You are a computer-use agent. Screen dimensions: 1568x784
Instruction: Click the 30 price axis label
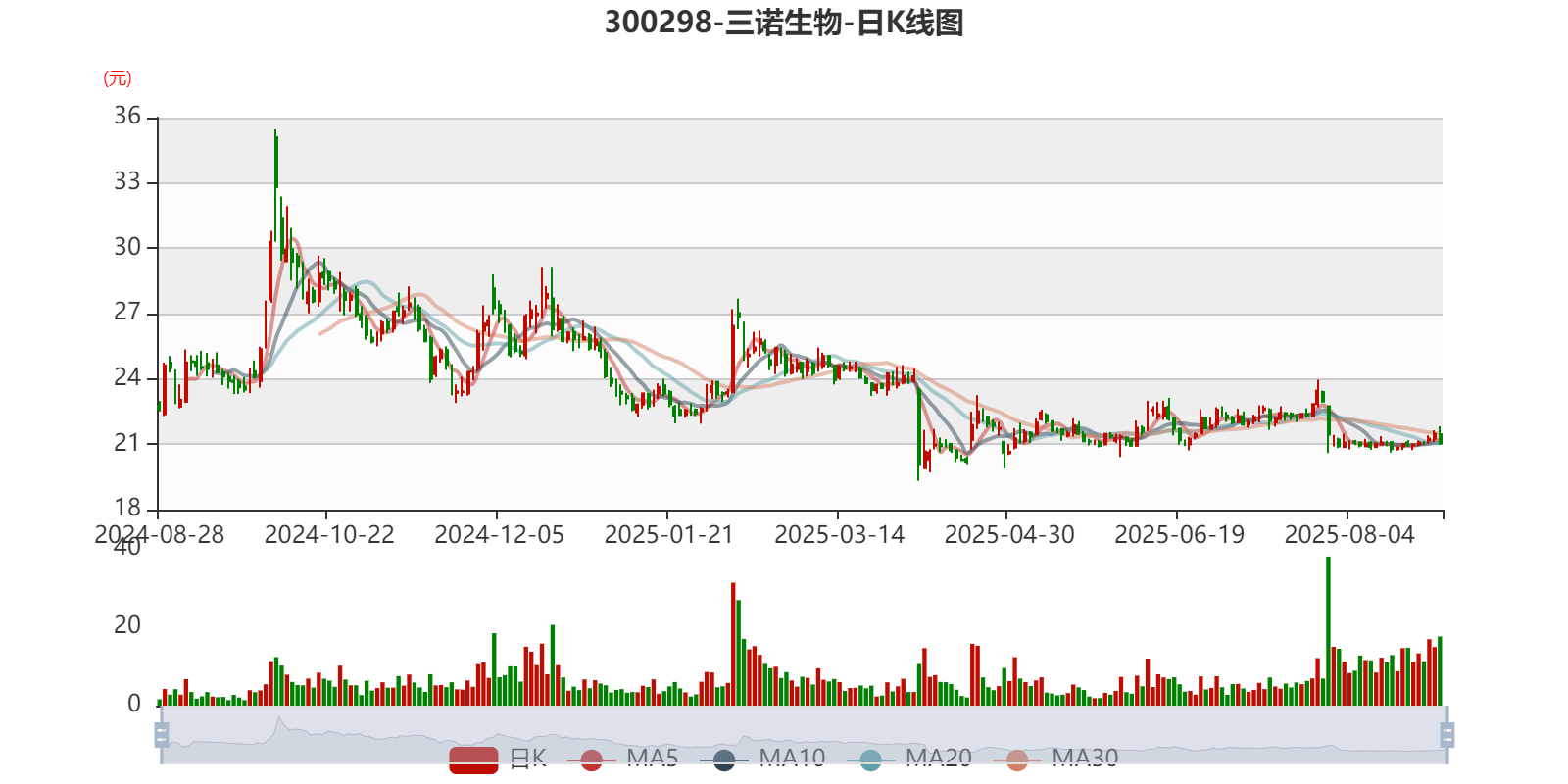[127, 247]
